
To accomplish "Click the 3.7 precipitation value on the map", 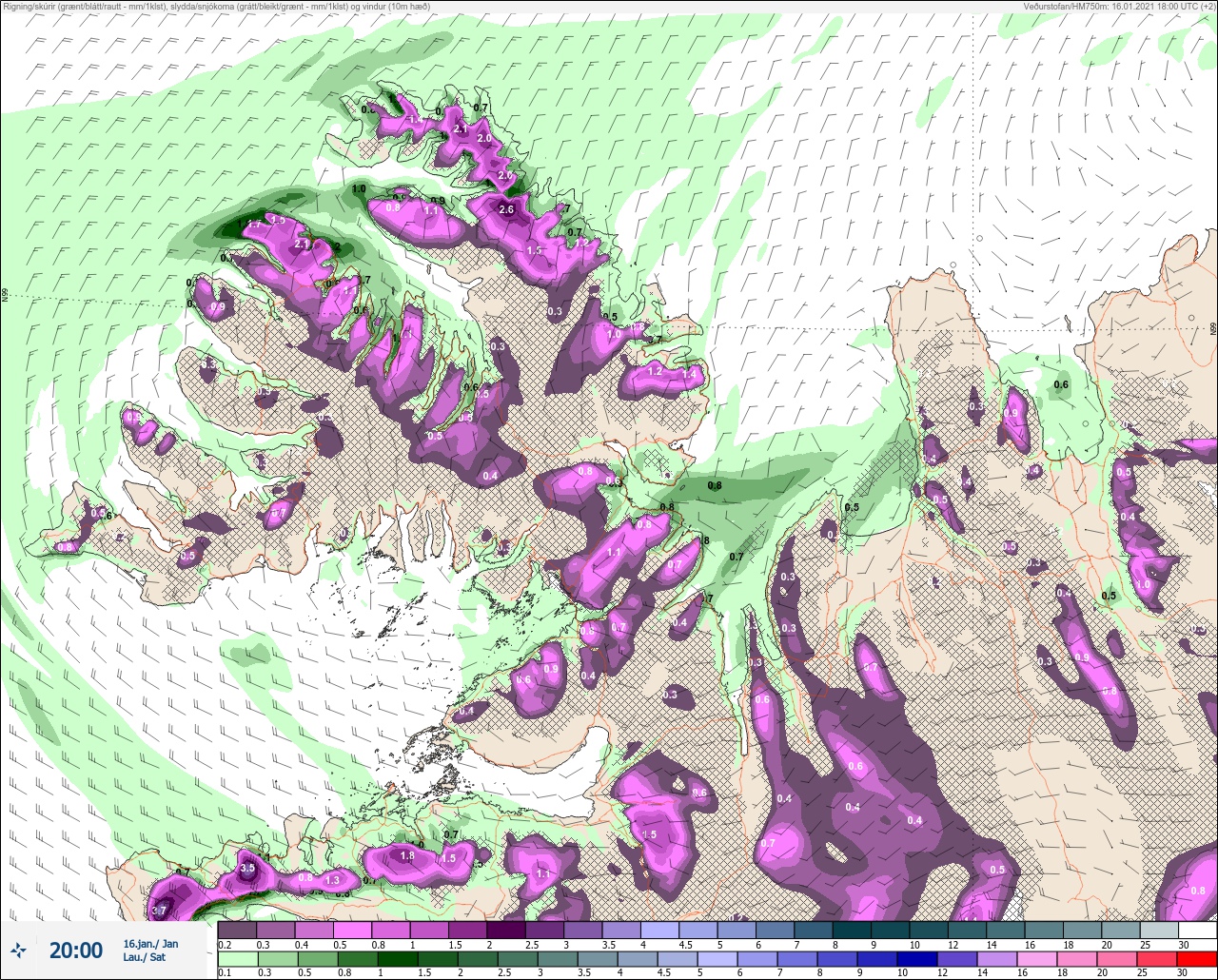I will point(159,911).
